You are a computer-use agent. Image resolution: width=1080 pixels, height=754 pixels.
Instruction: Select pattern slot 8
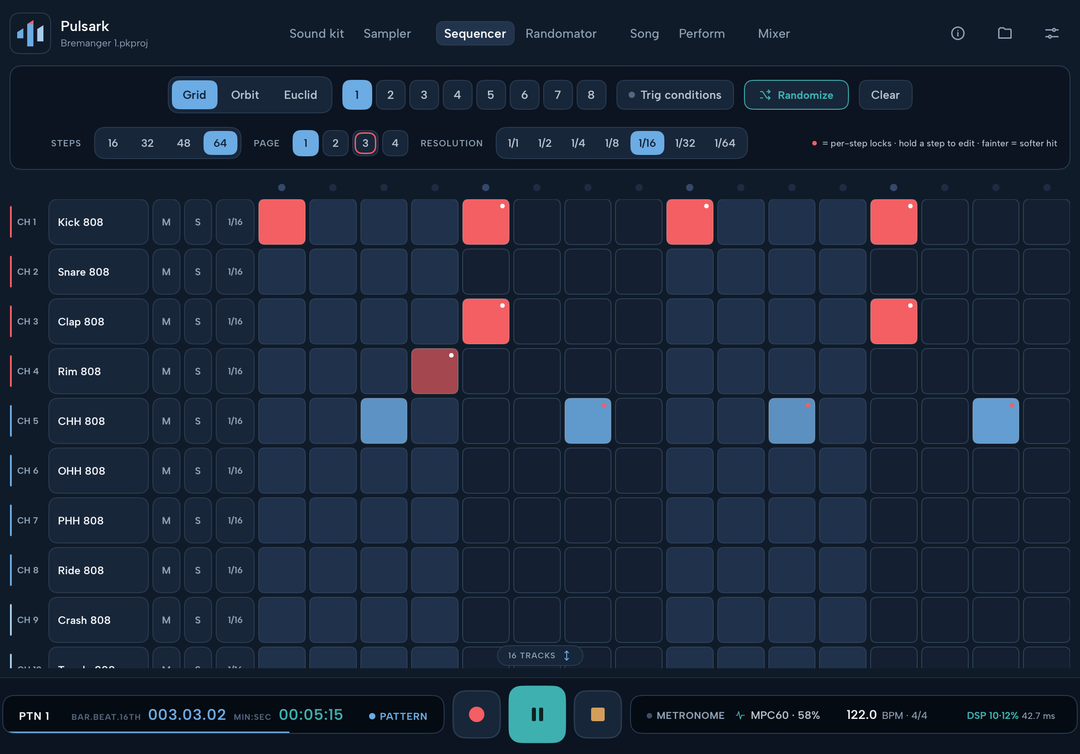point(591,95)
